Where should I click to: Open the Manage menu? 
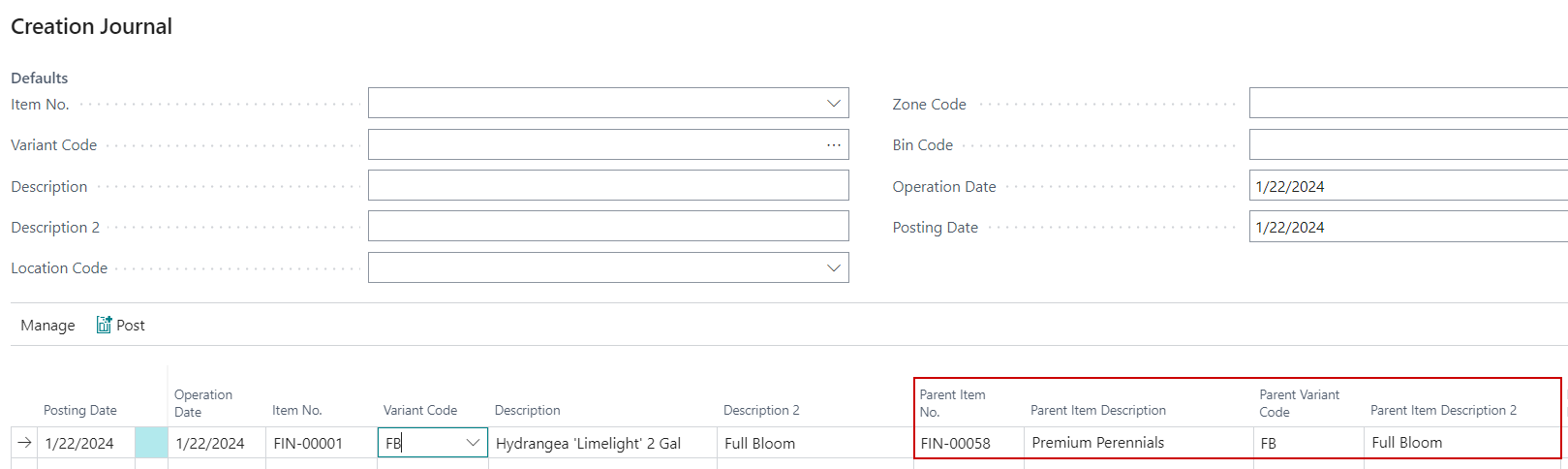coord(47,326)
